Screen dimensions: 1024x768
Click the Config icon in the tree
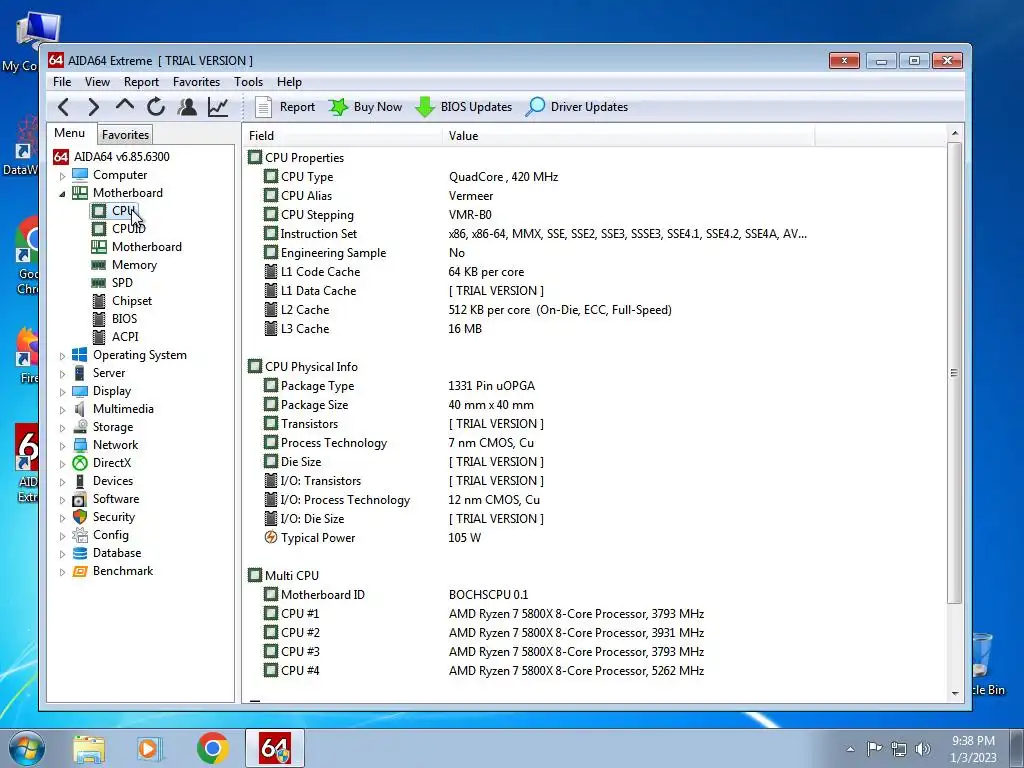[x=80, y=535]
